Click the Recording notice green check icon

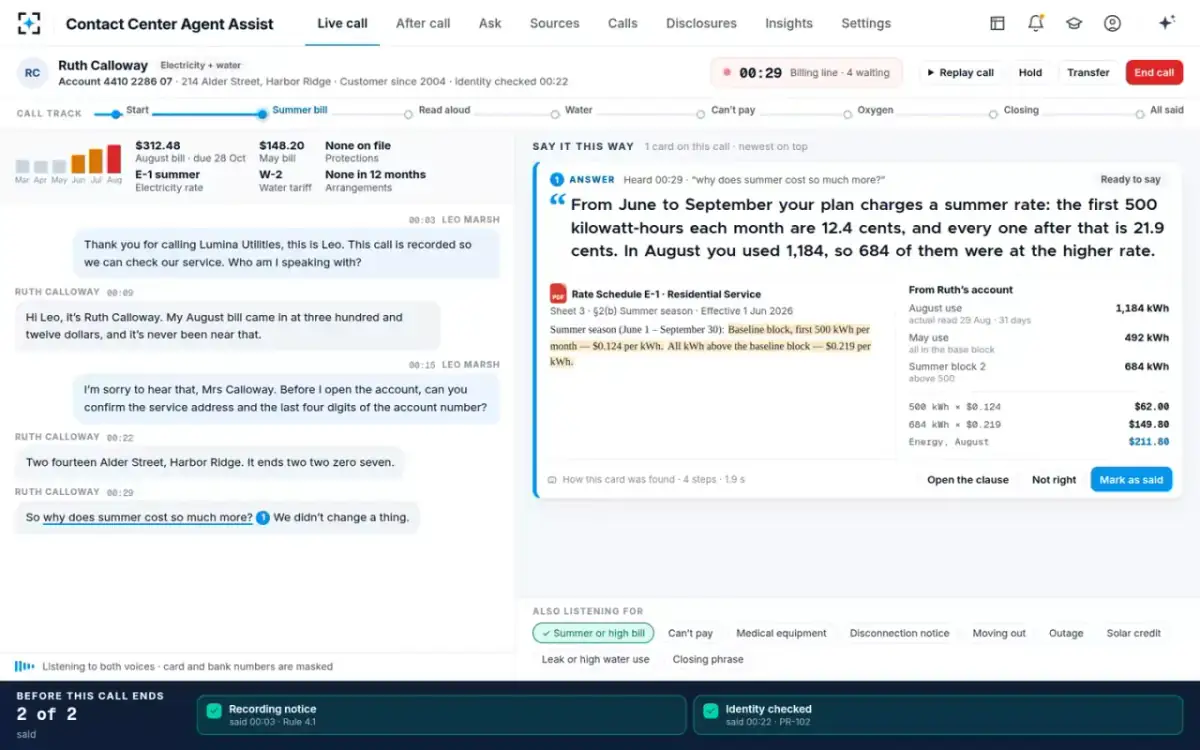213,711
